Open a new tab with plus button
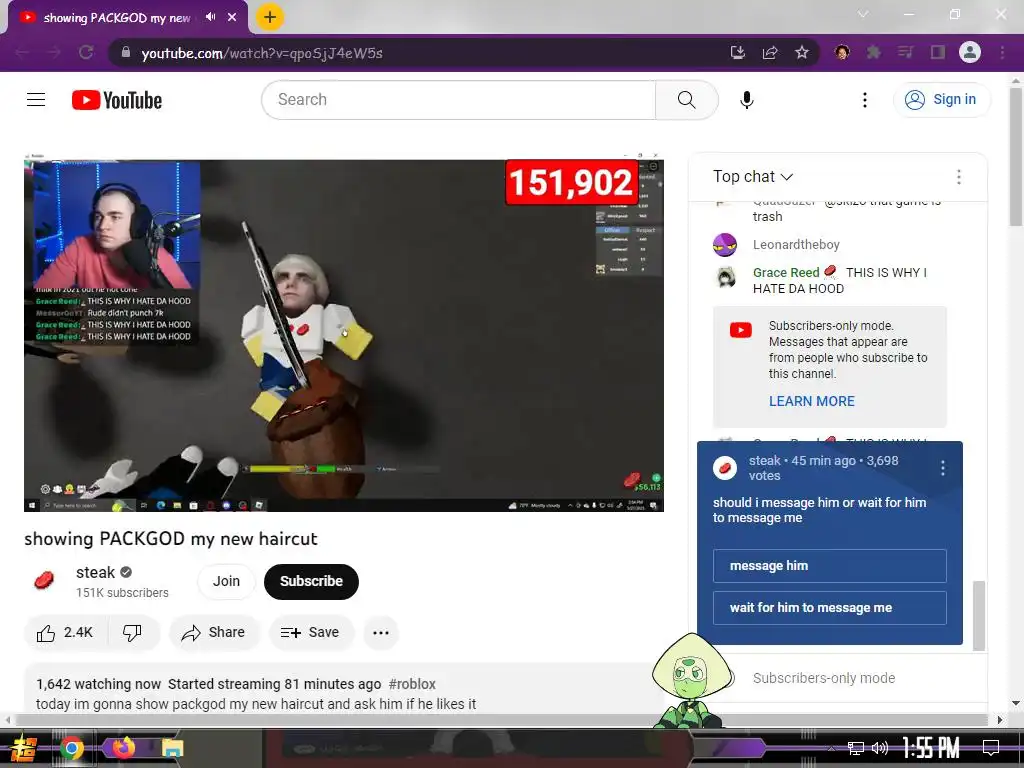The height and width of the screenshot is (768, 1024). [x=270, y=17]
